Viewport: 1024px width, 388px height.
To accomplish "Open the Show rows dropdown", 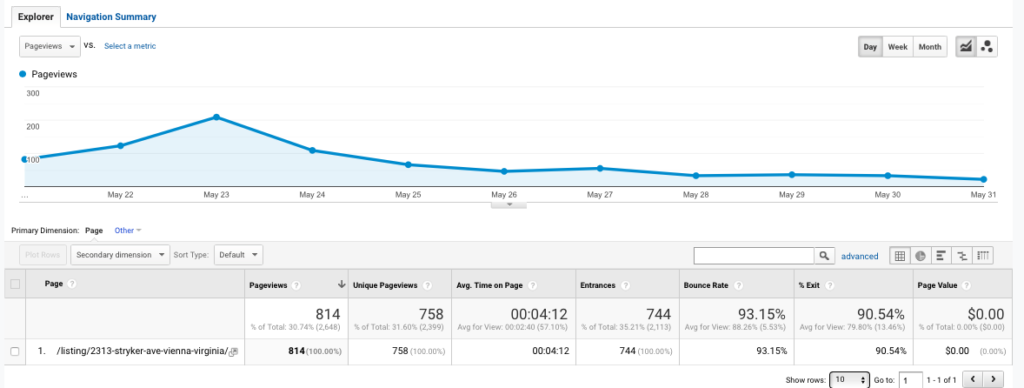I will [x=849, y=380].
